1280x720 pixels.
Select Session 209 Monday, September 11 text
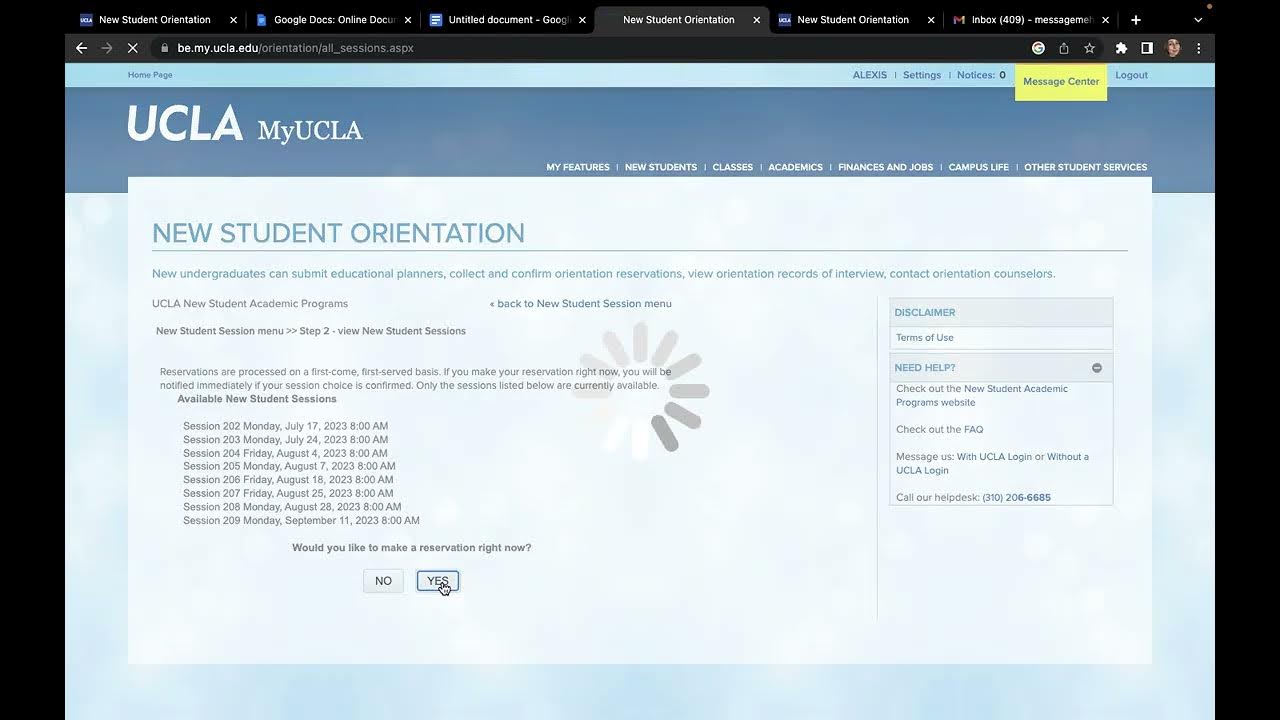coord(301,521)
